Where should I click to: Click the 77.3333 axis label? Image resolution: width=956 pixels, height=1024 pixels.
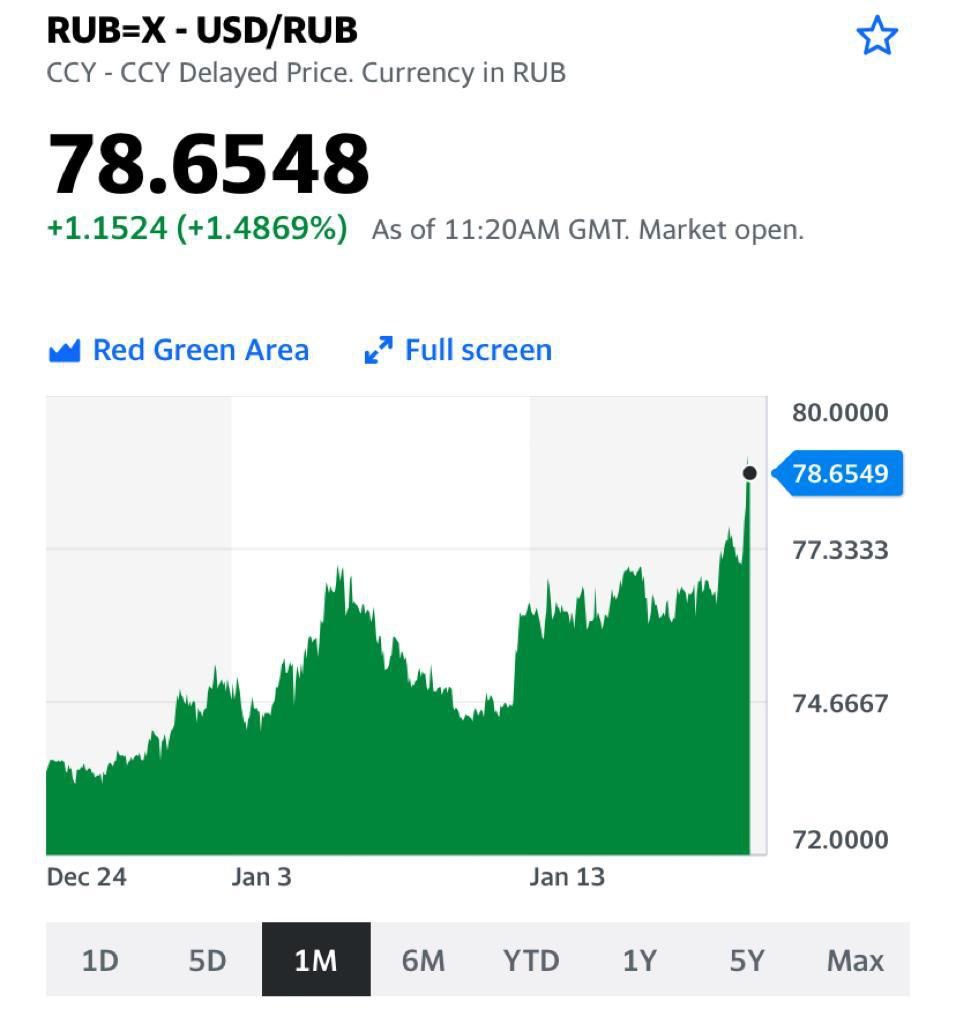[840, 551]
